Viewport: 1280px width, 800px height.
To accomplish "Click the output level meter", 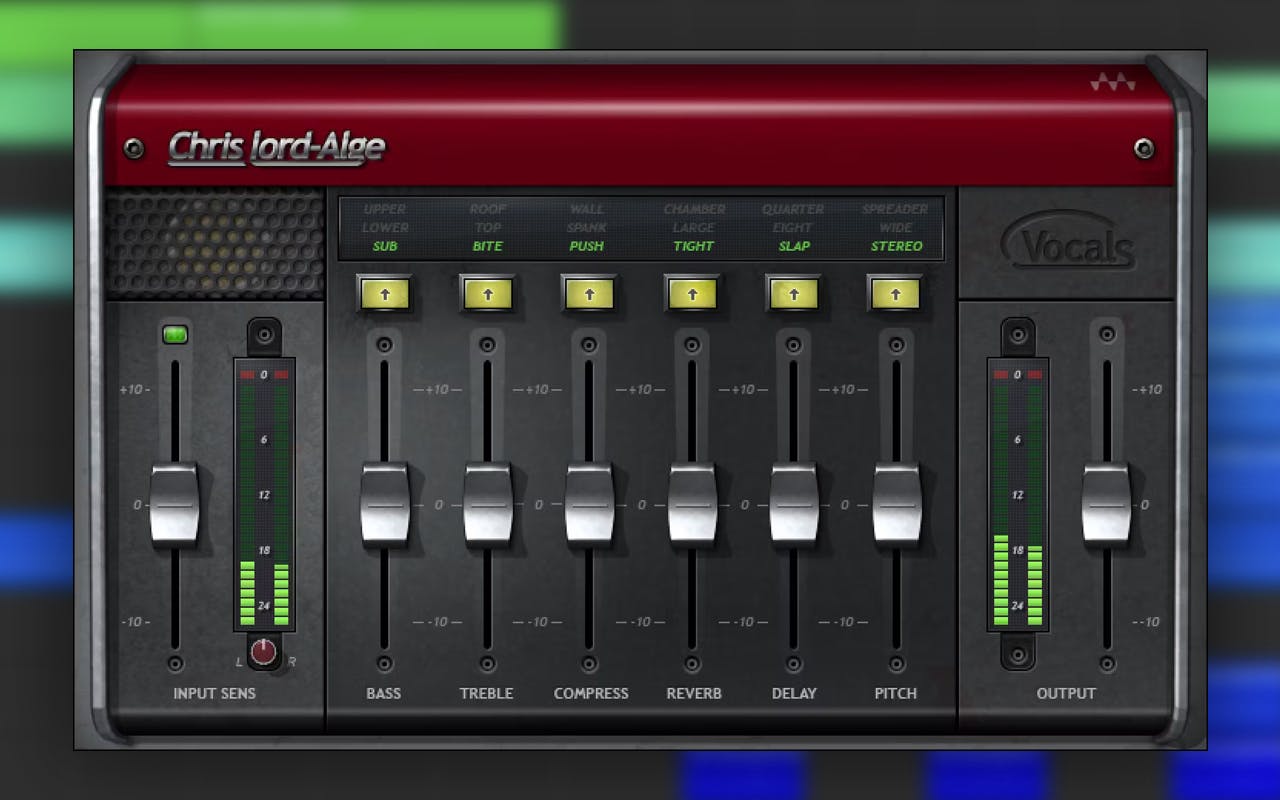I will tap(1018, 495).
